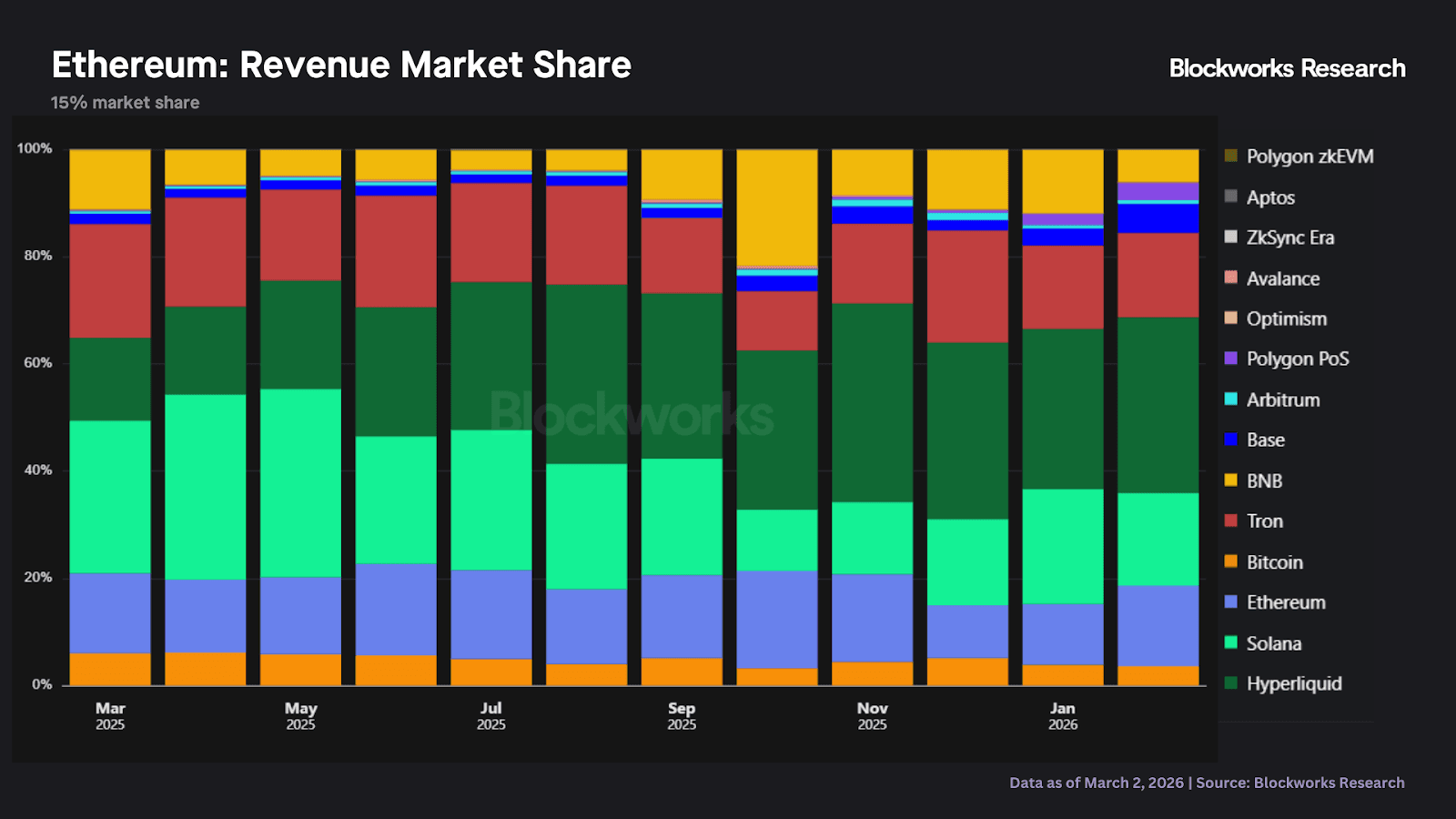Click the "Mar 2025" x-axis label
1456x819 pixels.
[110, 716]
